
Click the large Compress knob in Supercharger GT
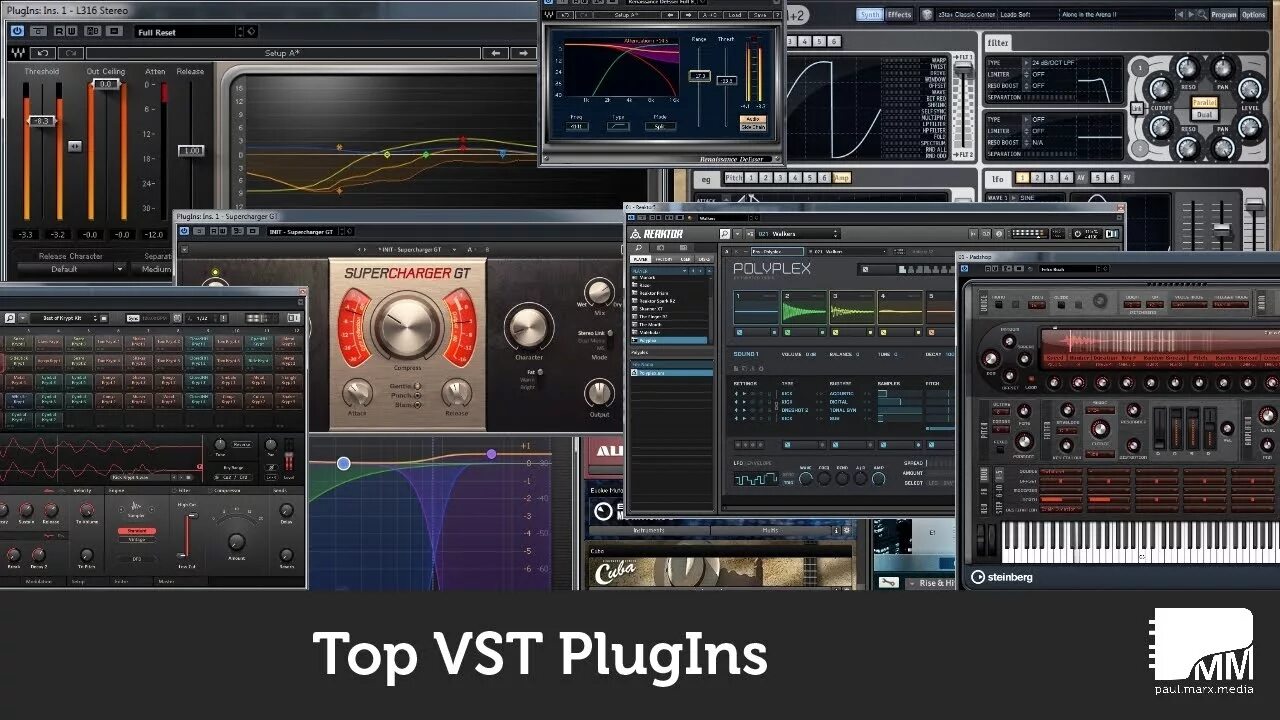407,325
